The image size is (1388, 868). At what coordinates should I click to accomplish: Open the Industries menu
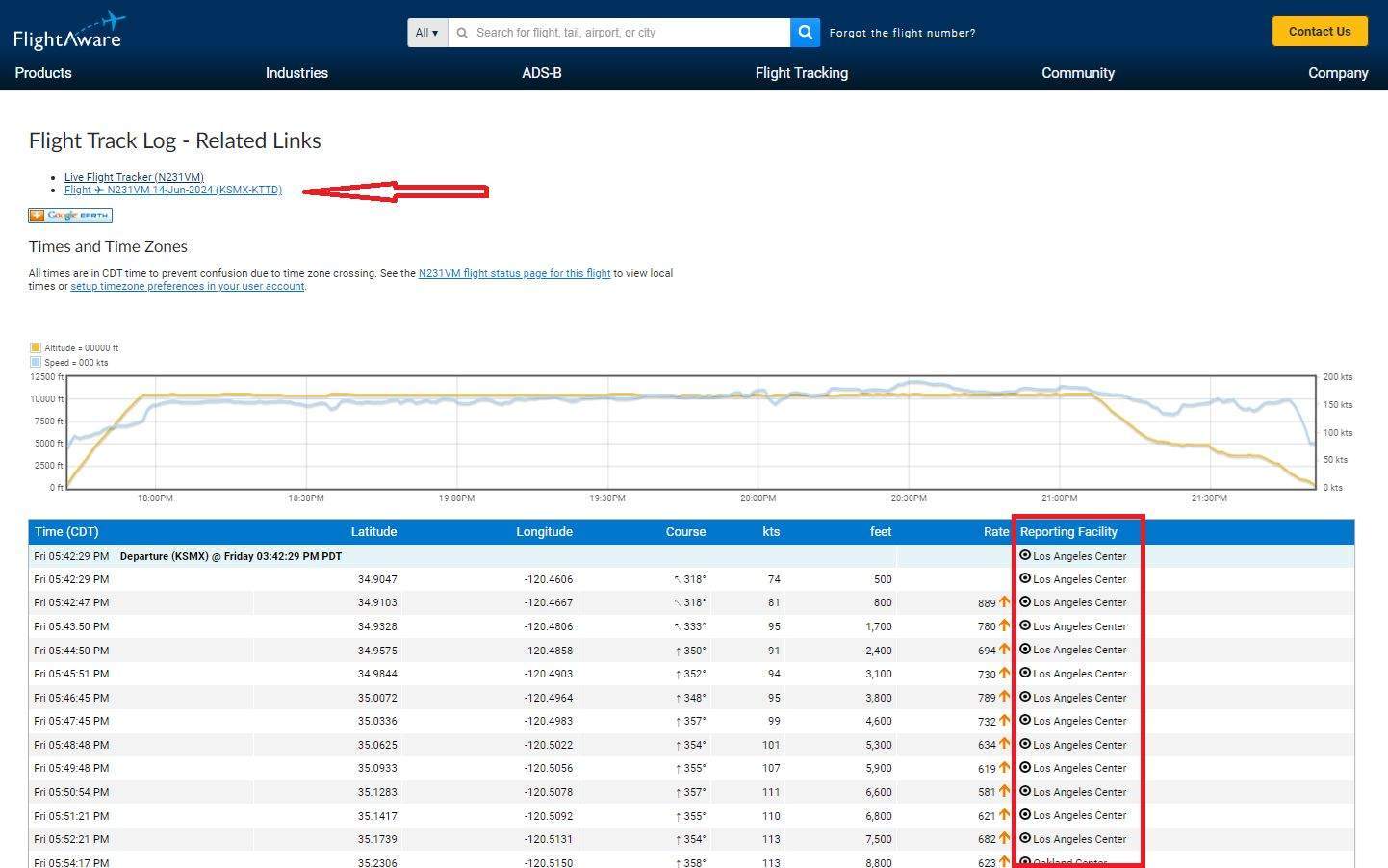[296, 73]
